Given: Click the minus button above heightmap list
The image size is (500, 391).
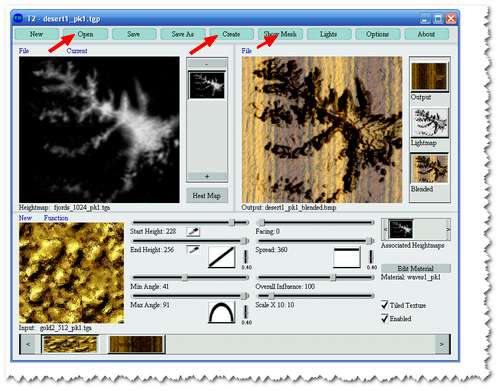Looking at the screenshot, I should point(207,64).
